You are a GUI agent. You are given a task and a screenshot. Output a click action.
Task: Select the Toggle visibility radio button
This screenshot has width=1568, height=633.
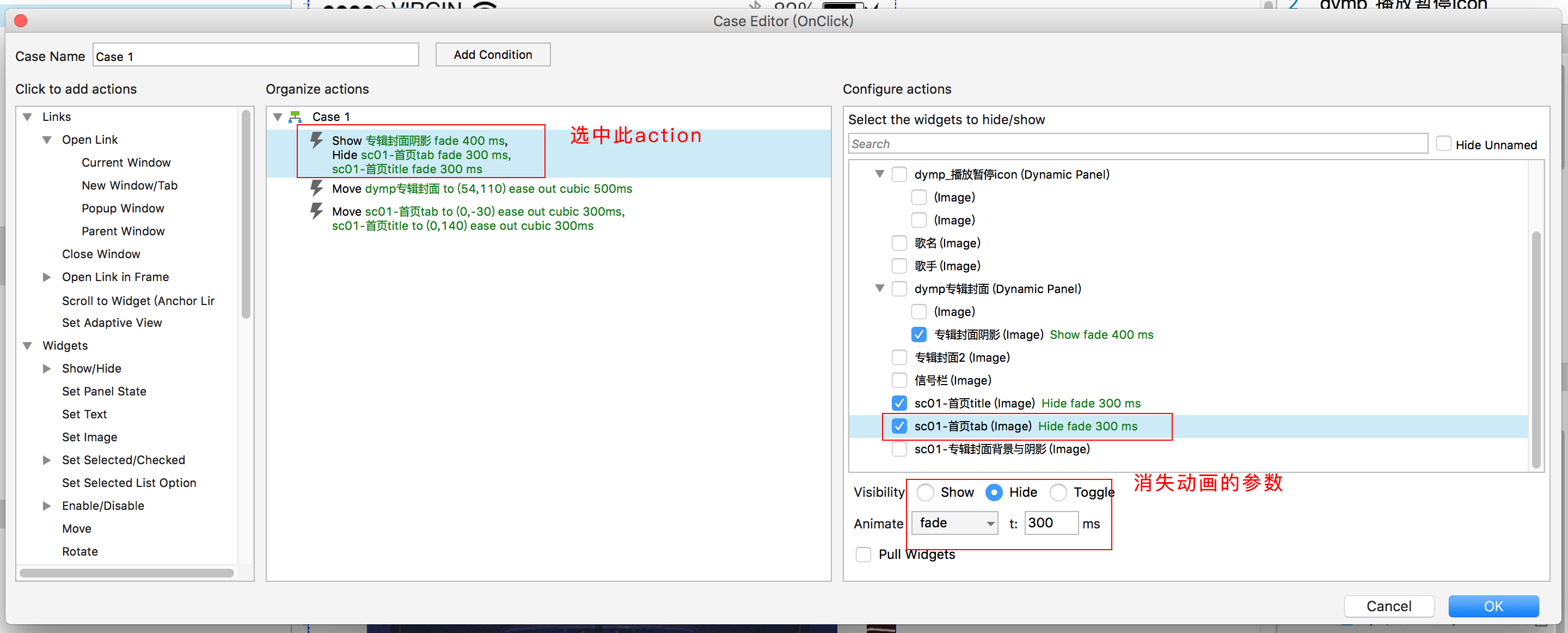[x=1058, y=492]
